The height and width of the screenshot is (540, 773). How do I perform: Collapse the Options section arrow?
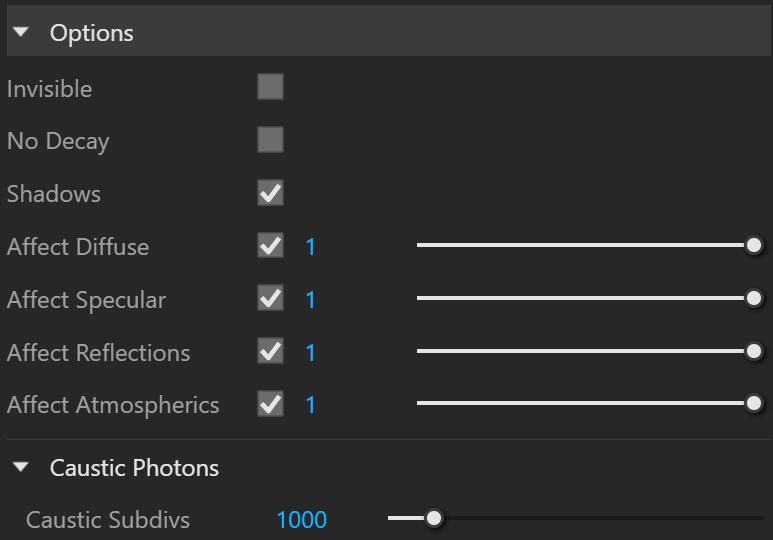(x=21, y=33)
